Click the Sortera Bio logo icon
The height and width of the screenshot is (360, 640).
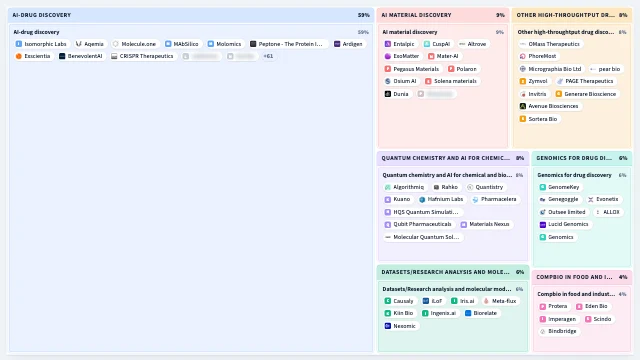[x=523, y=119]
